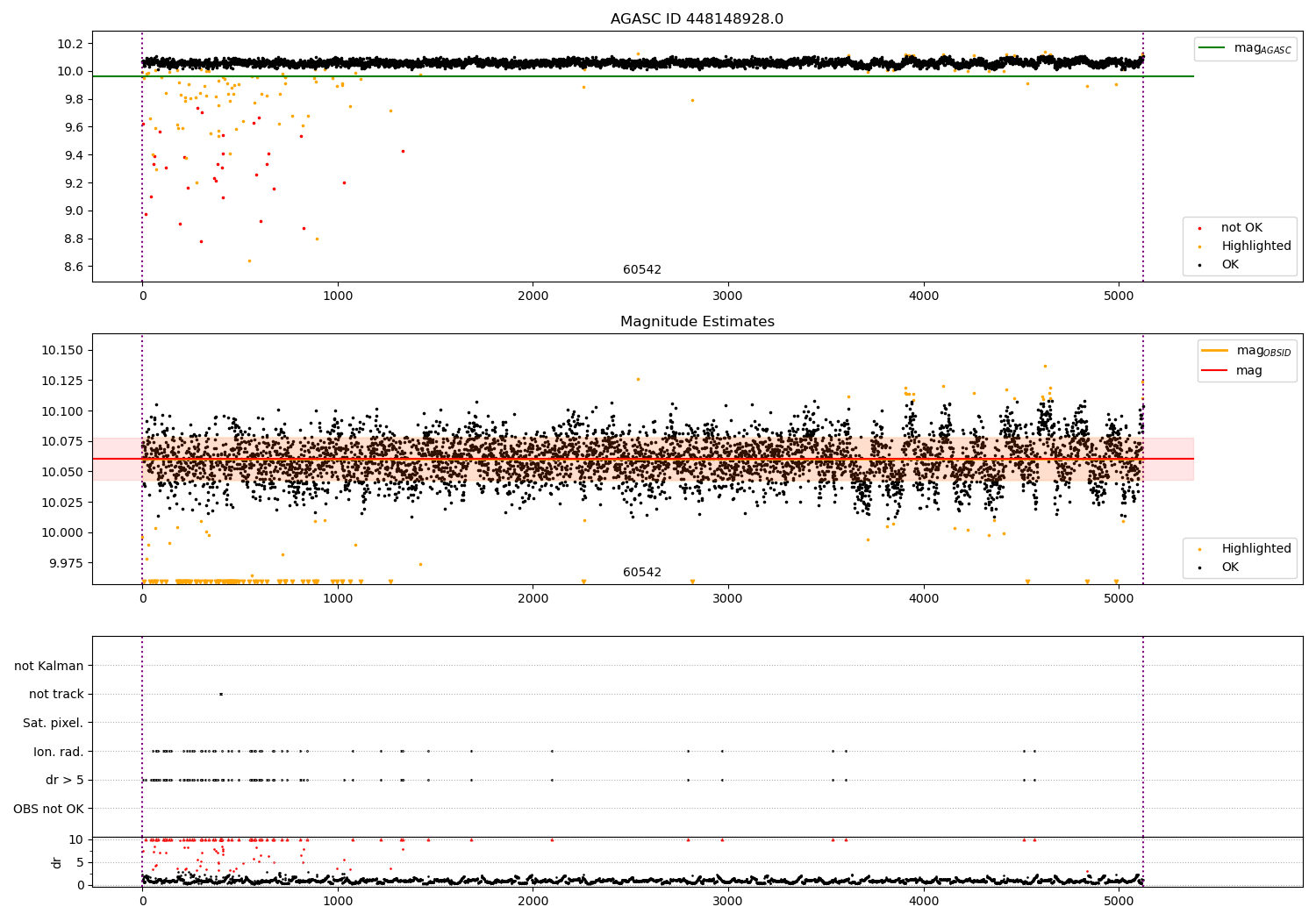Click the isolated 'not track' data point
This screenshot has height=921, width=1316.
(x=221, y=694)
